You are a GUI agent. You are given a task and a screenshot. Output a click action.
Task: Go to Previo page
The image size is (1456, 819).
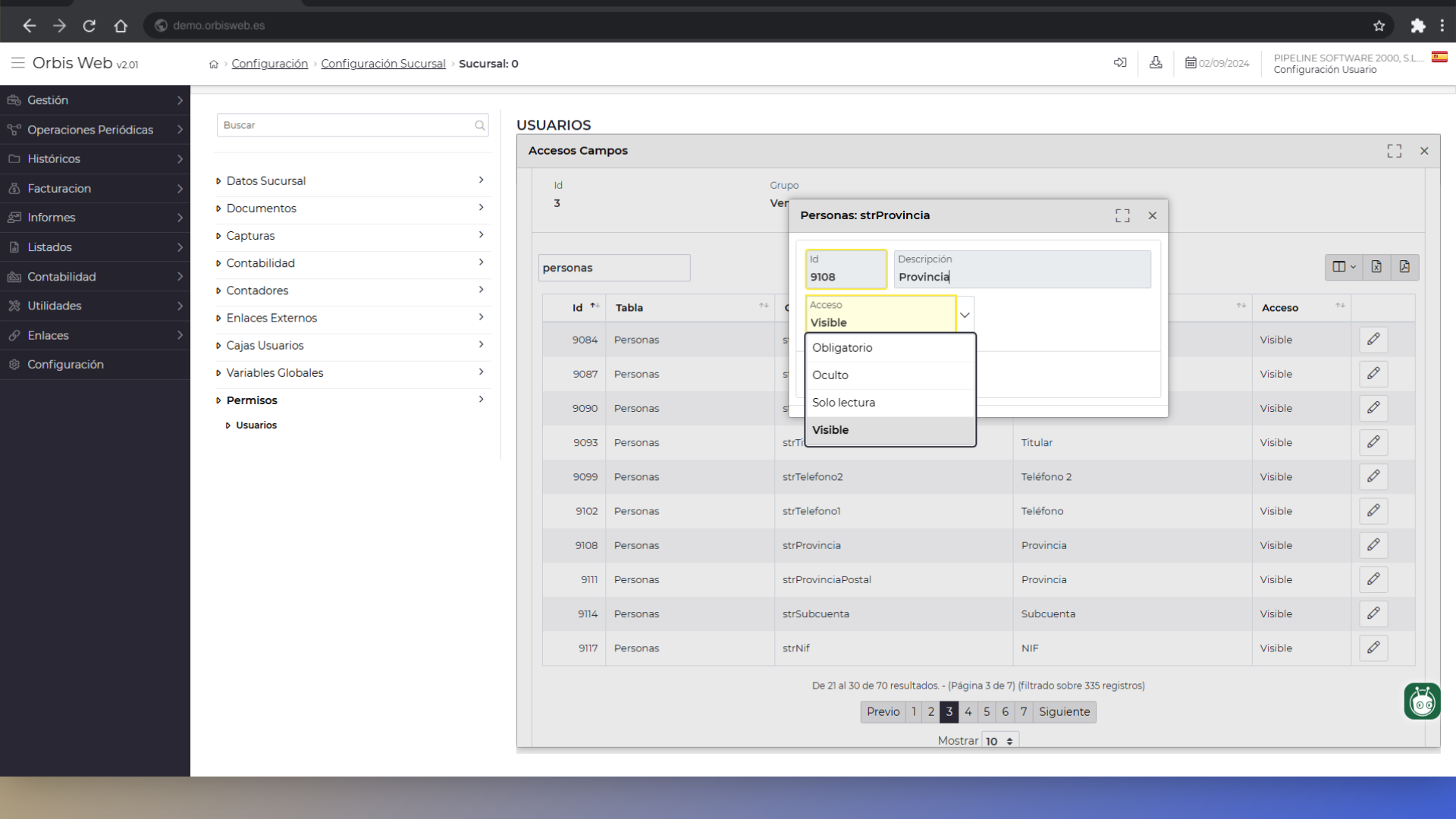coord(883,712)
